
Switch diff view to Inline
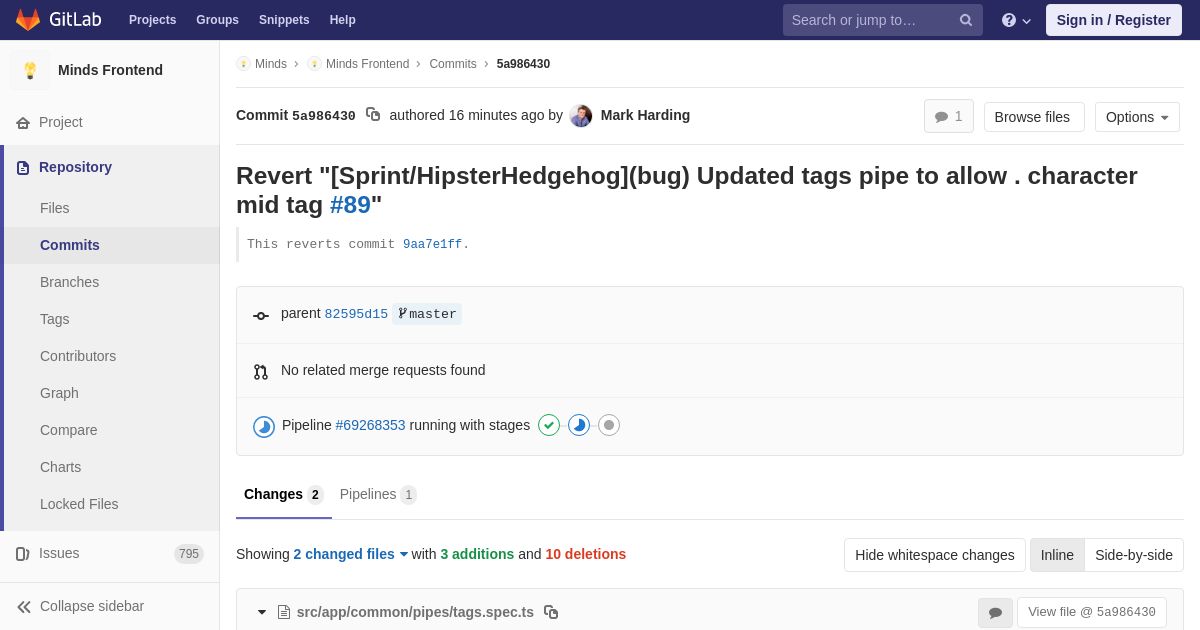[1057, 555]
